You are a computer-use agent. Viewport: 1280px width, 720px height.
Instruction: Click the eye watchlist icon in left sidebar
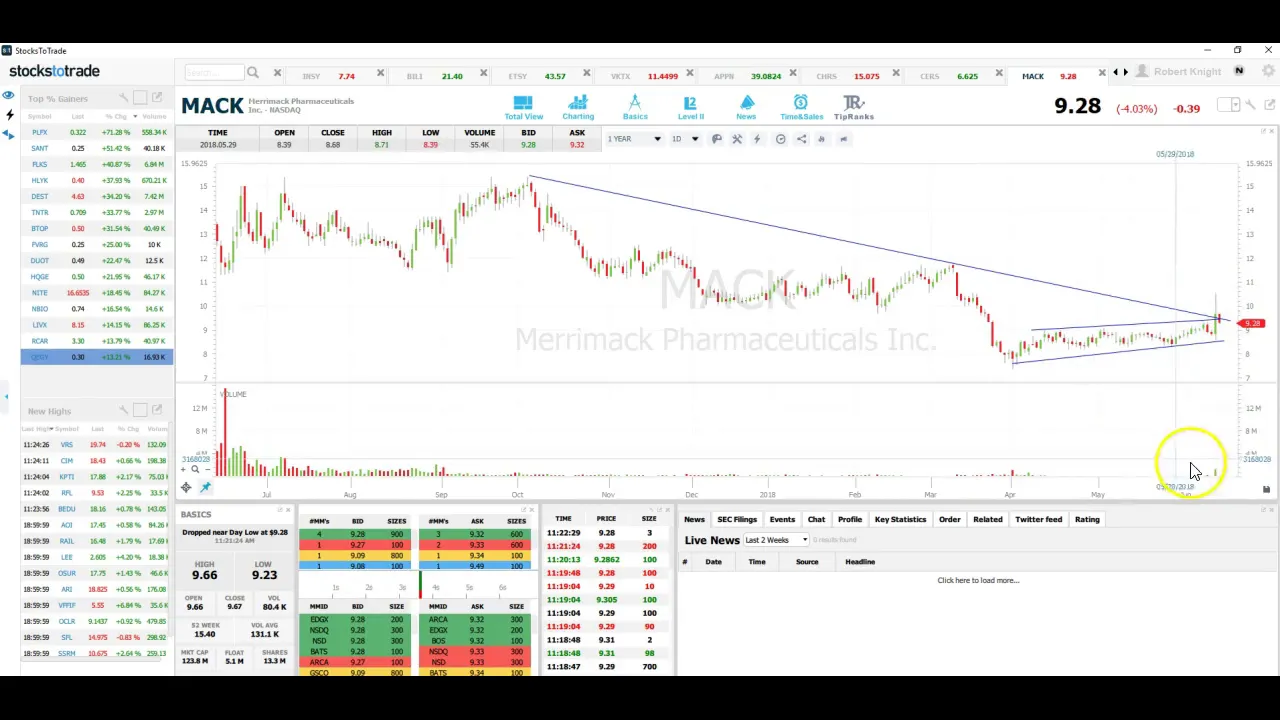8,95
